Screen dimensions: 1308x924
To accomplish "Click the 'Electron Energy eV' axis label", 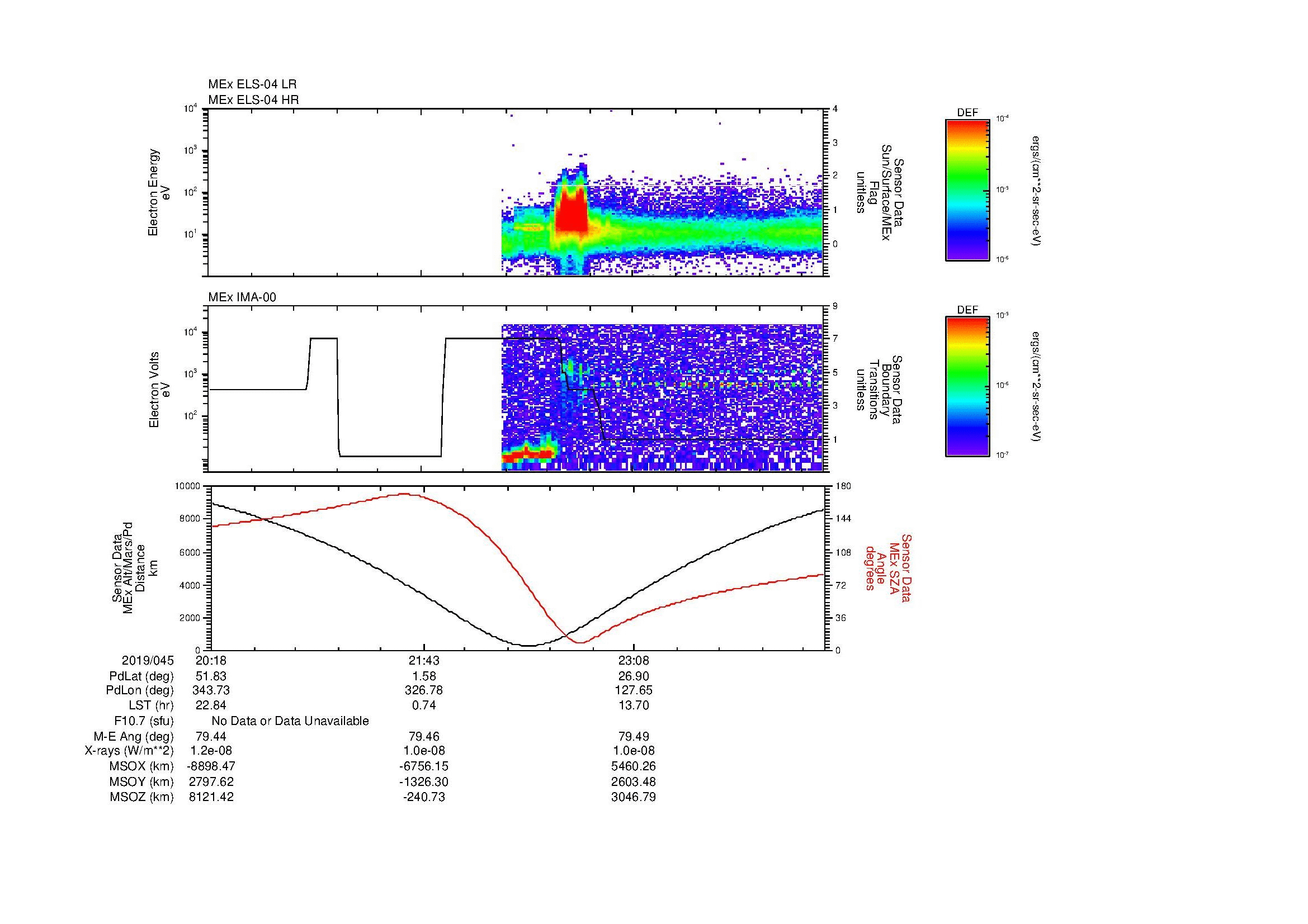I will click(159, 192).
